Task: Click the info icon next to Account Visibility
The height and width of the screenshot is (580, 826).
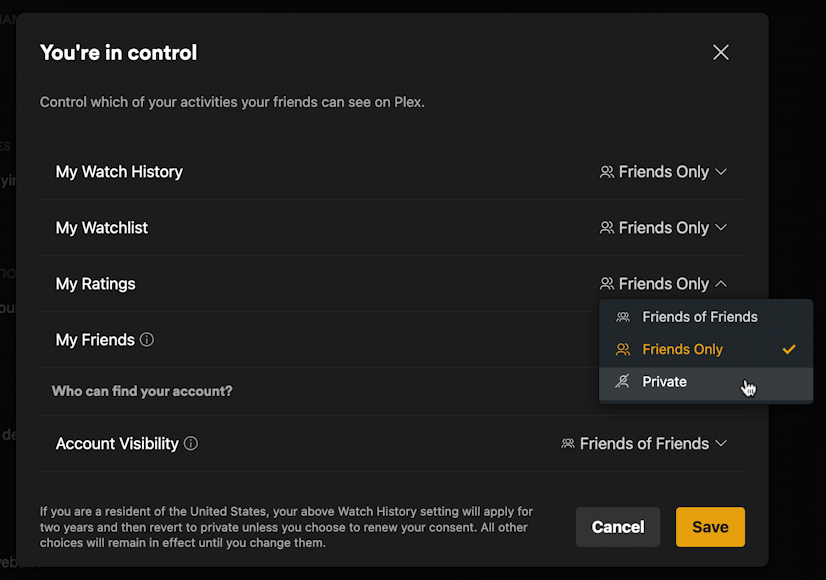Action: tap(191, 444)
